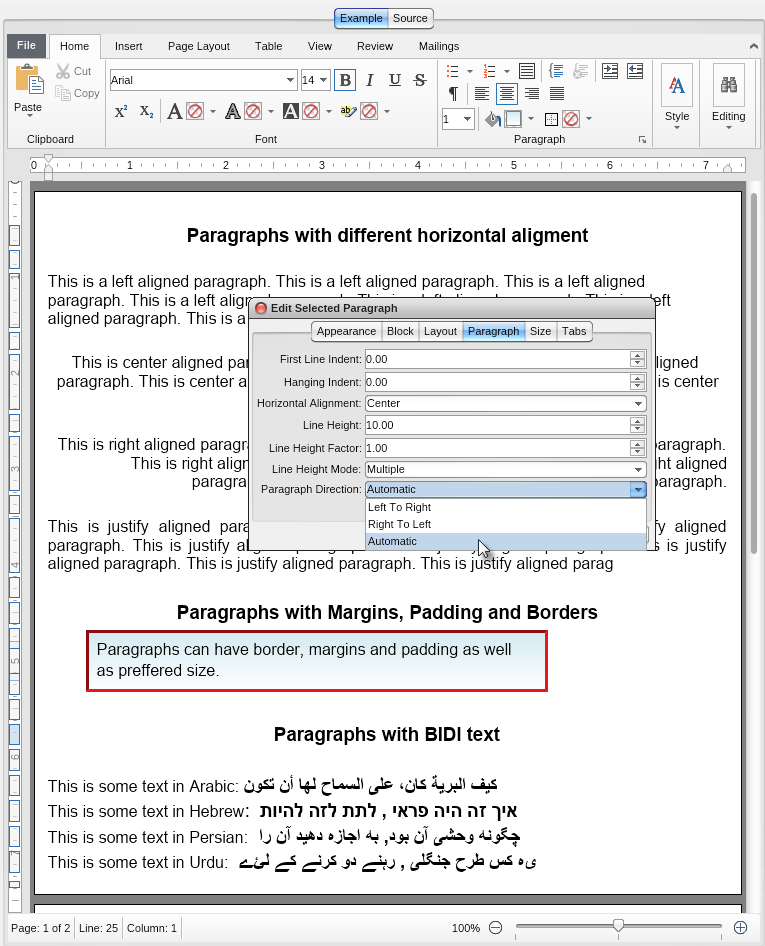Click the justify alignment icon
Viewport: 765px width, 946px height.
[557, 94]
